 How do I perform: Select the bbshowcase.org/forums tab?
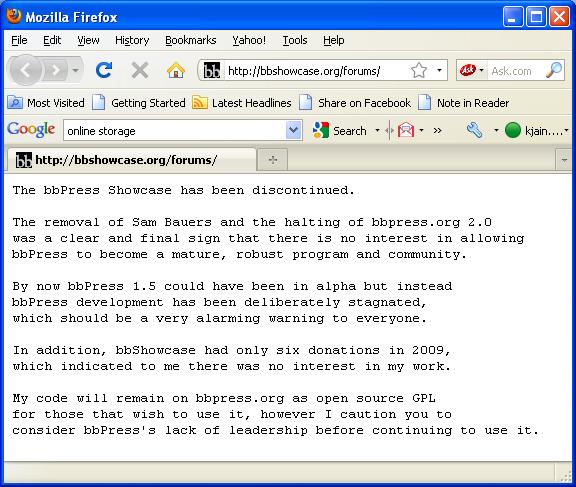pyautogui.click(x=131, y=160)
